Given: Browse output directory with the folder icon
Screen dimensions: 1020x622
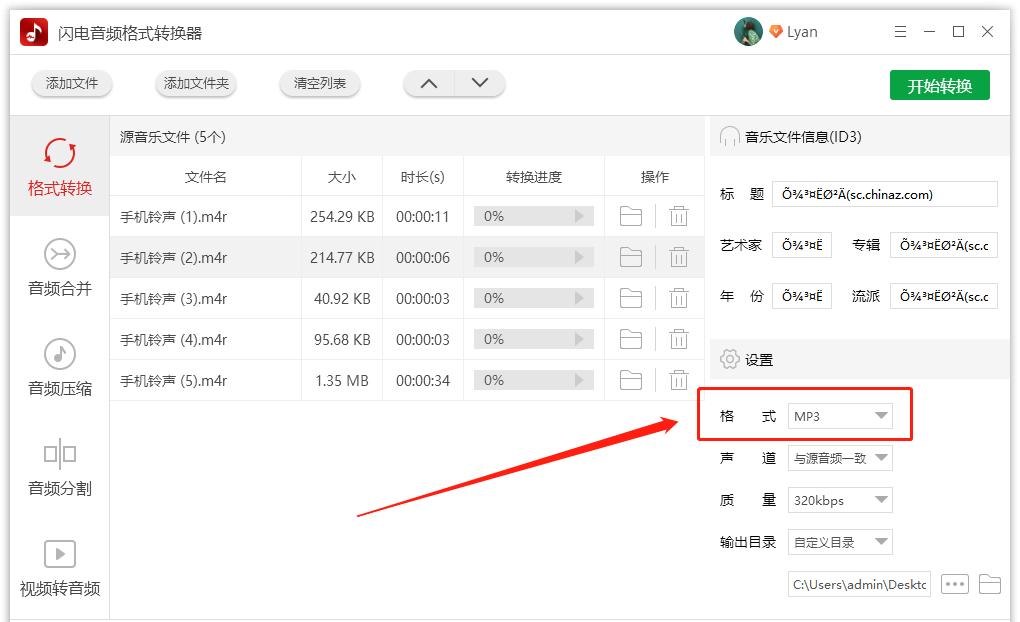Looking at the screenshot, I should click(x=990, y=583).
